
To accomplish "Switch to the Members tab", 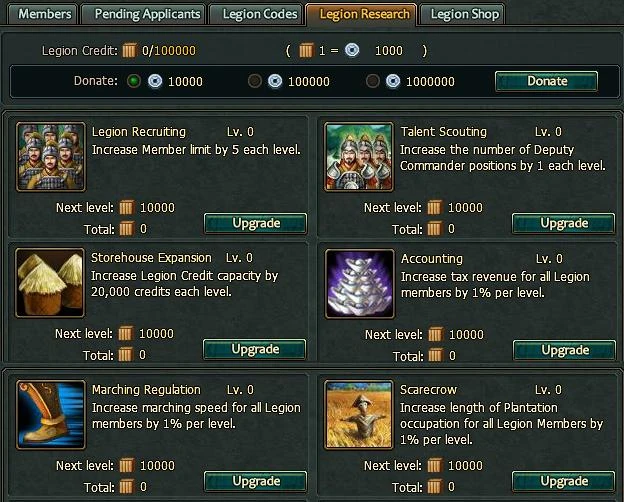I will [x=43, y=14].
